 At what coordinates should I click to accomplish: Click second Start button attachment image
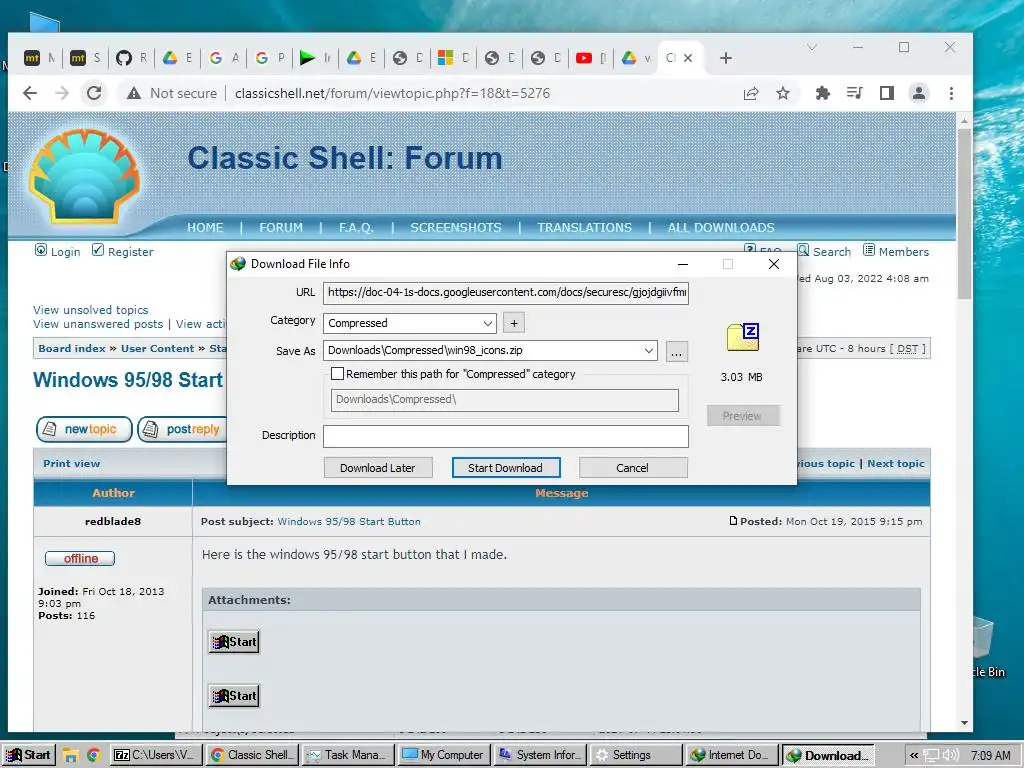[x=234, y=696]
